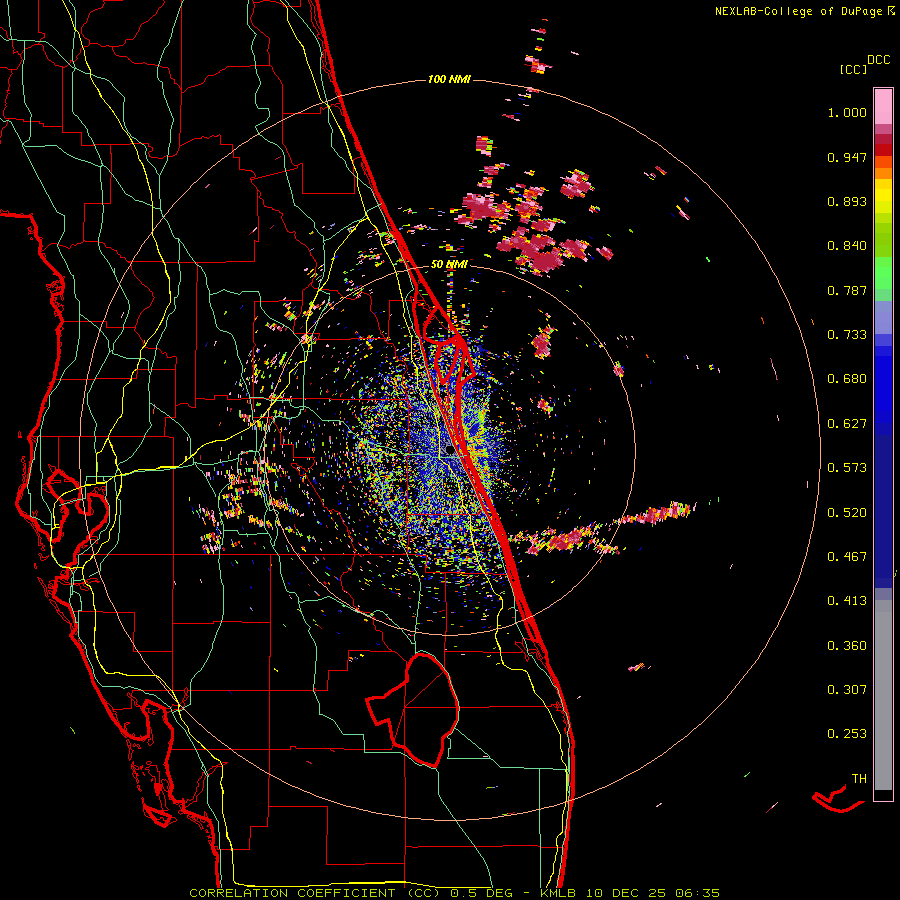Click the 100 NMI range ring label

(449, 79)
